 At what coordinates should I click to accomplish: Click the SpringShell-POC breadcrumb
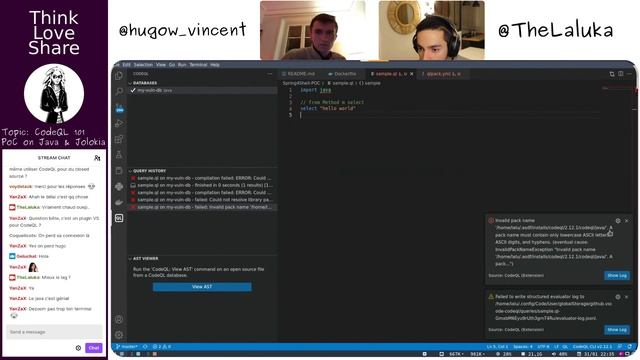pyautogui.click(x=301, y=83)
